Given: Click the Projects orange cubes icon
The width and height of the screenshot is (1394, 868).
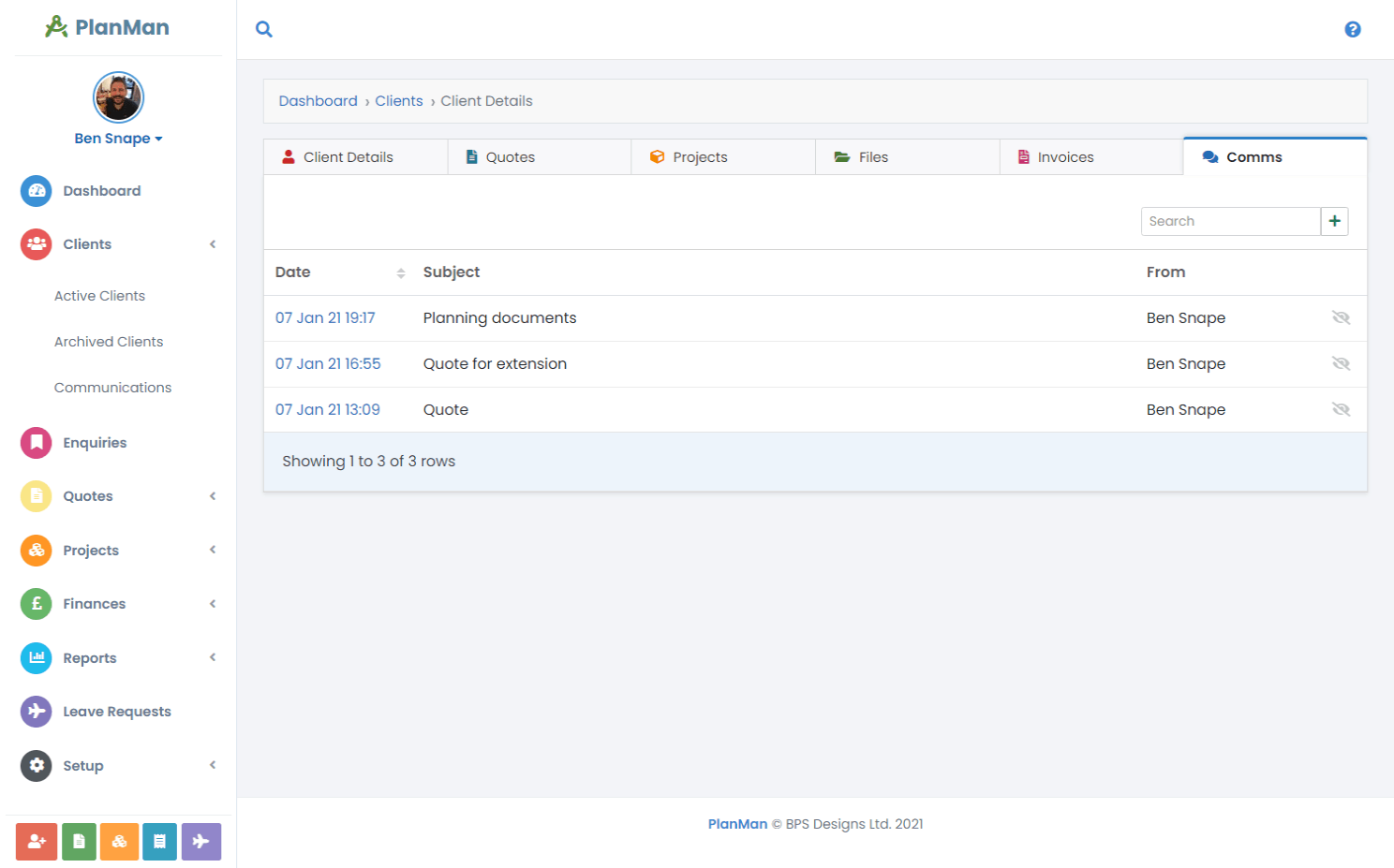Looking at the screenshot, I should 37,551.
